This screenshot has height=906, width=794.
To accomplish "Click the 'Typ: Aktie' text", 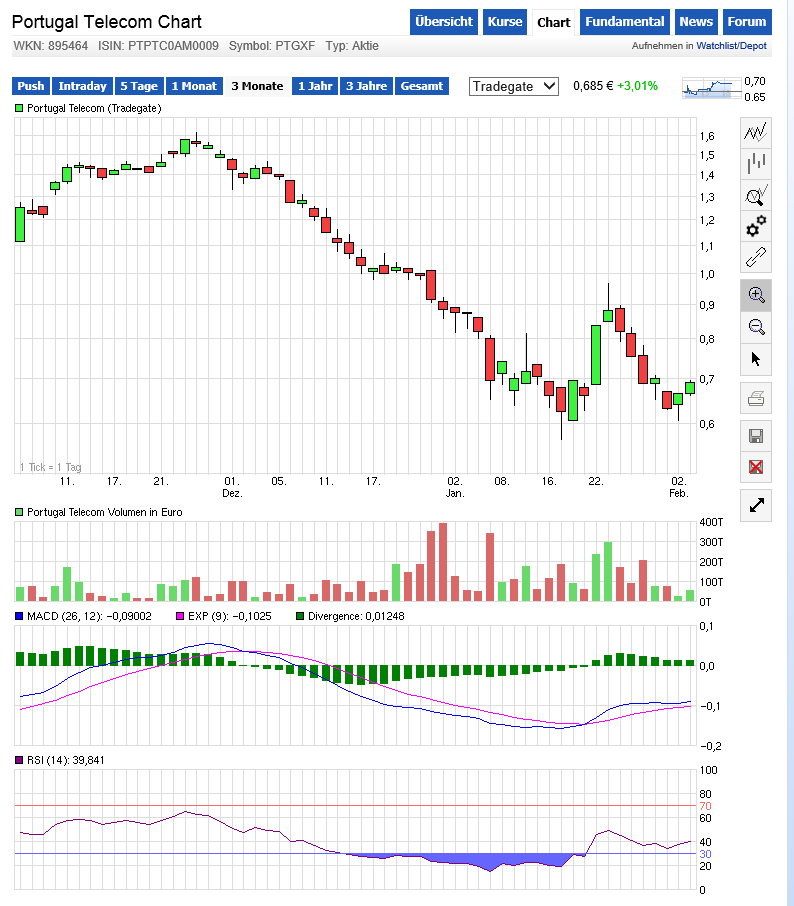I will [352, 46].
